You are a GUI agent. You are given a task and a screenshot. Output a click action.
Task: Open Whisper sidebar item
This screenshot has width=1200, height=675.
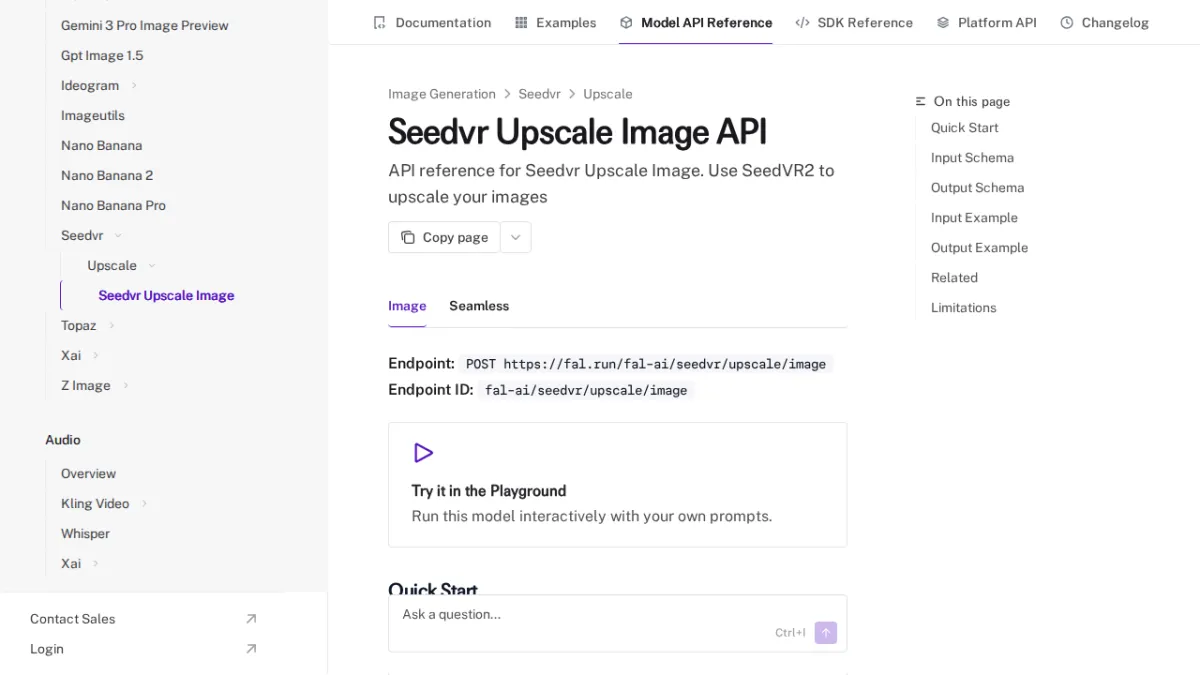click(x=85, y=534)
